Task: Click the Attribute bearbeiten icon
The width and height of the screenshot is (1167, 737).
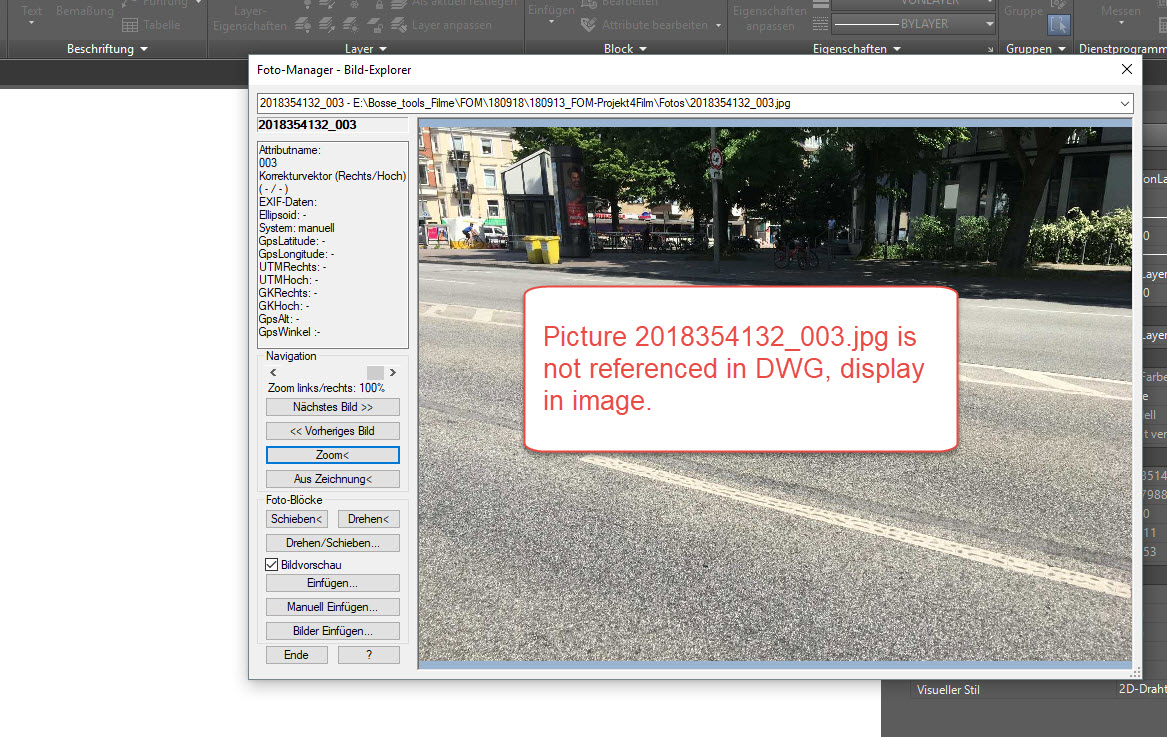Action: pos(589,25)
